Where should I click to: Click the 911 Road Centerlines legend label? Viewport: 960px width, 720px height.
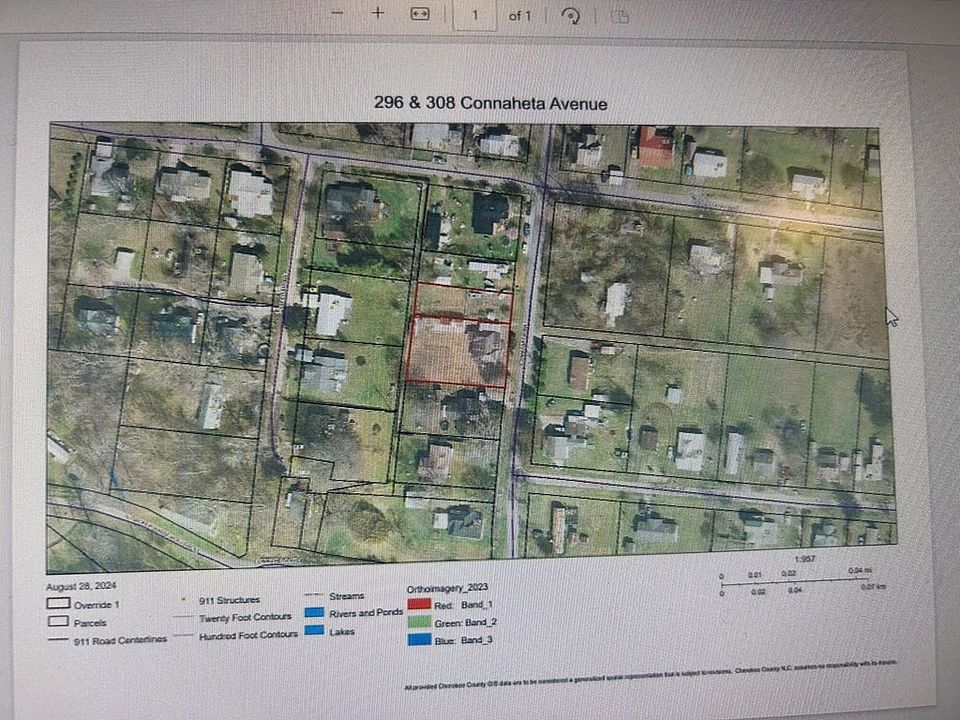pyautogui.click(x=120, y=640)
